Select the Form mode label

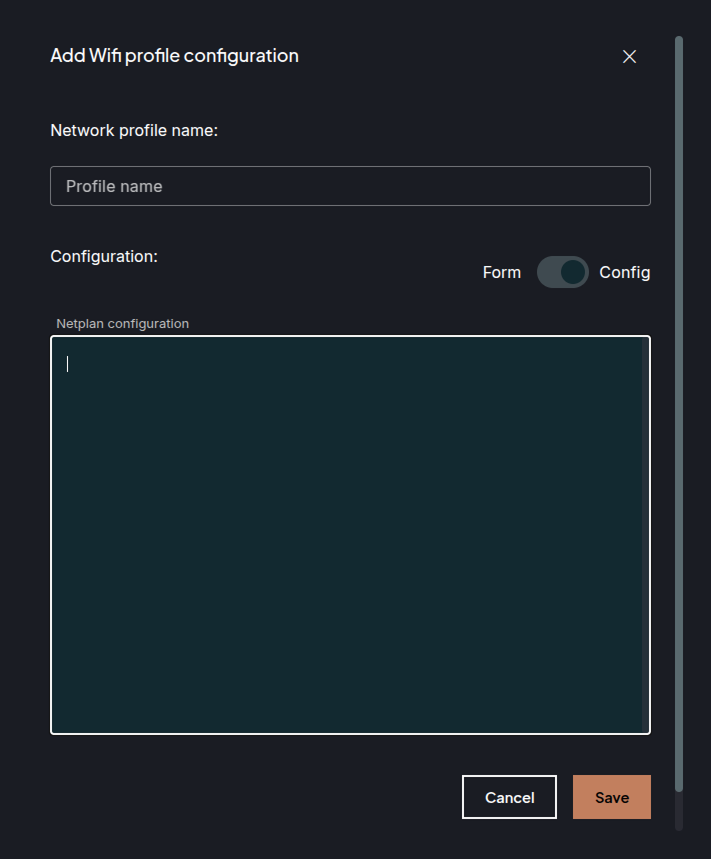(x=501, y=272)
